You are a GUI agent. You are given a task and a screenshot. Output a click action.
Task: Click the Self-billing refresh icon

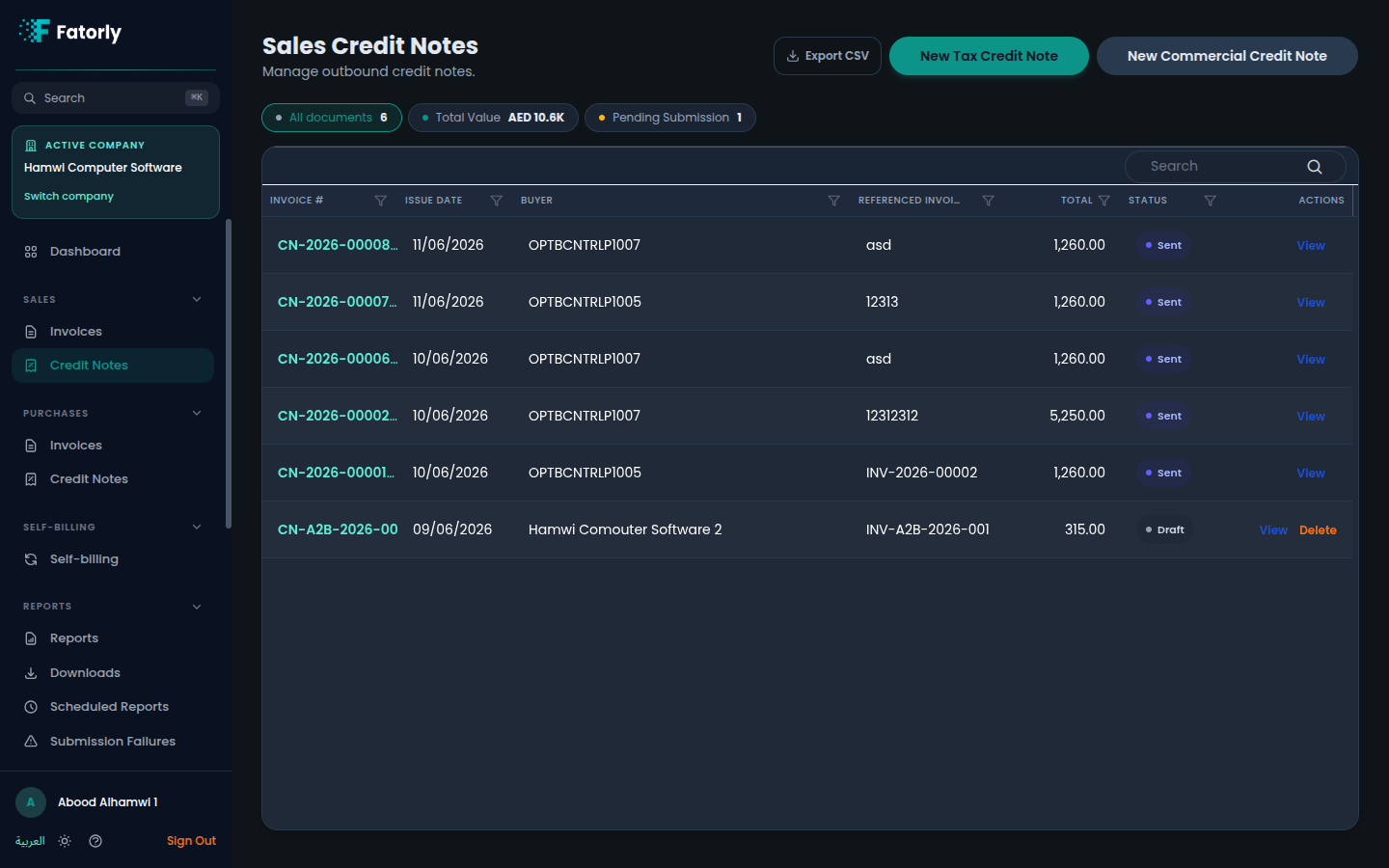pyautogui.click(x=31, y=559)
